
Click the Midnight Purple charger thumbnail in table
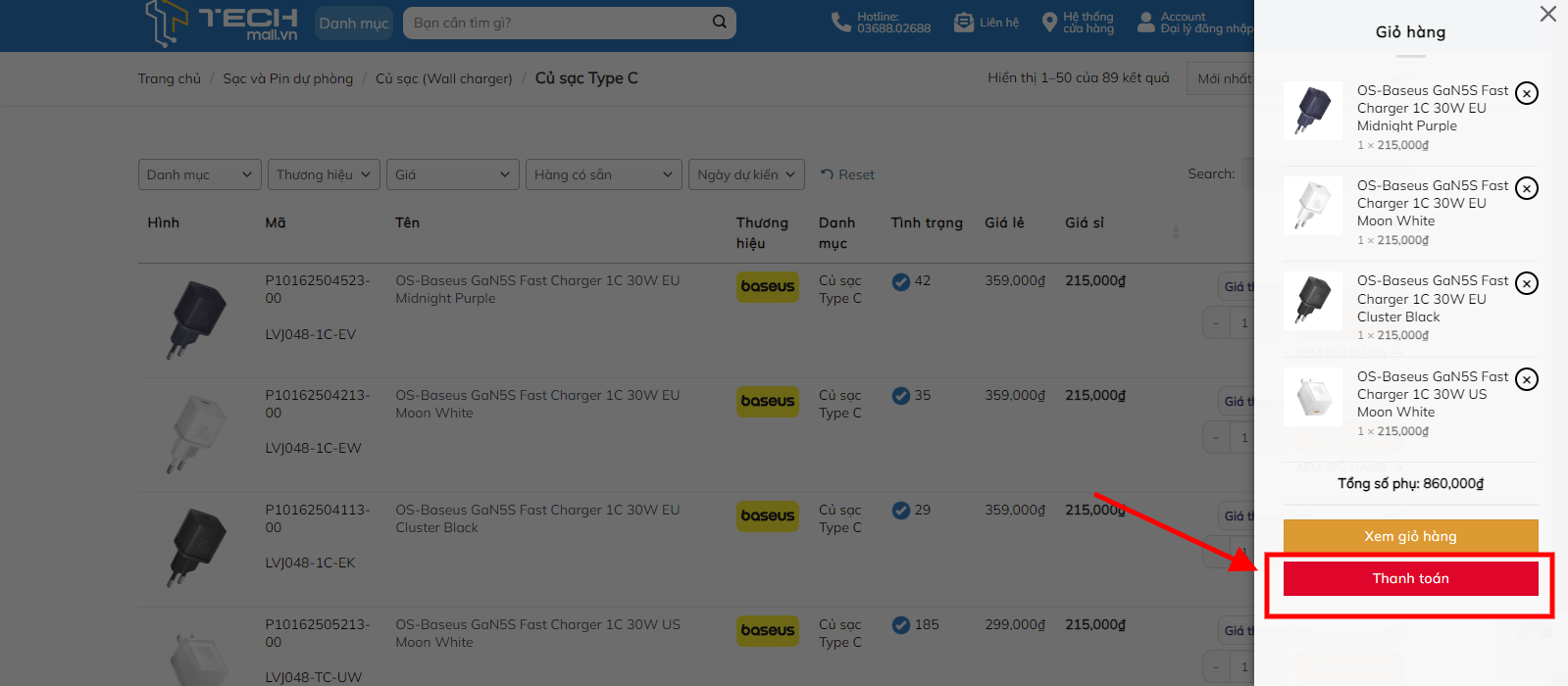click(x=196, y=318)
